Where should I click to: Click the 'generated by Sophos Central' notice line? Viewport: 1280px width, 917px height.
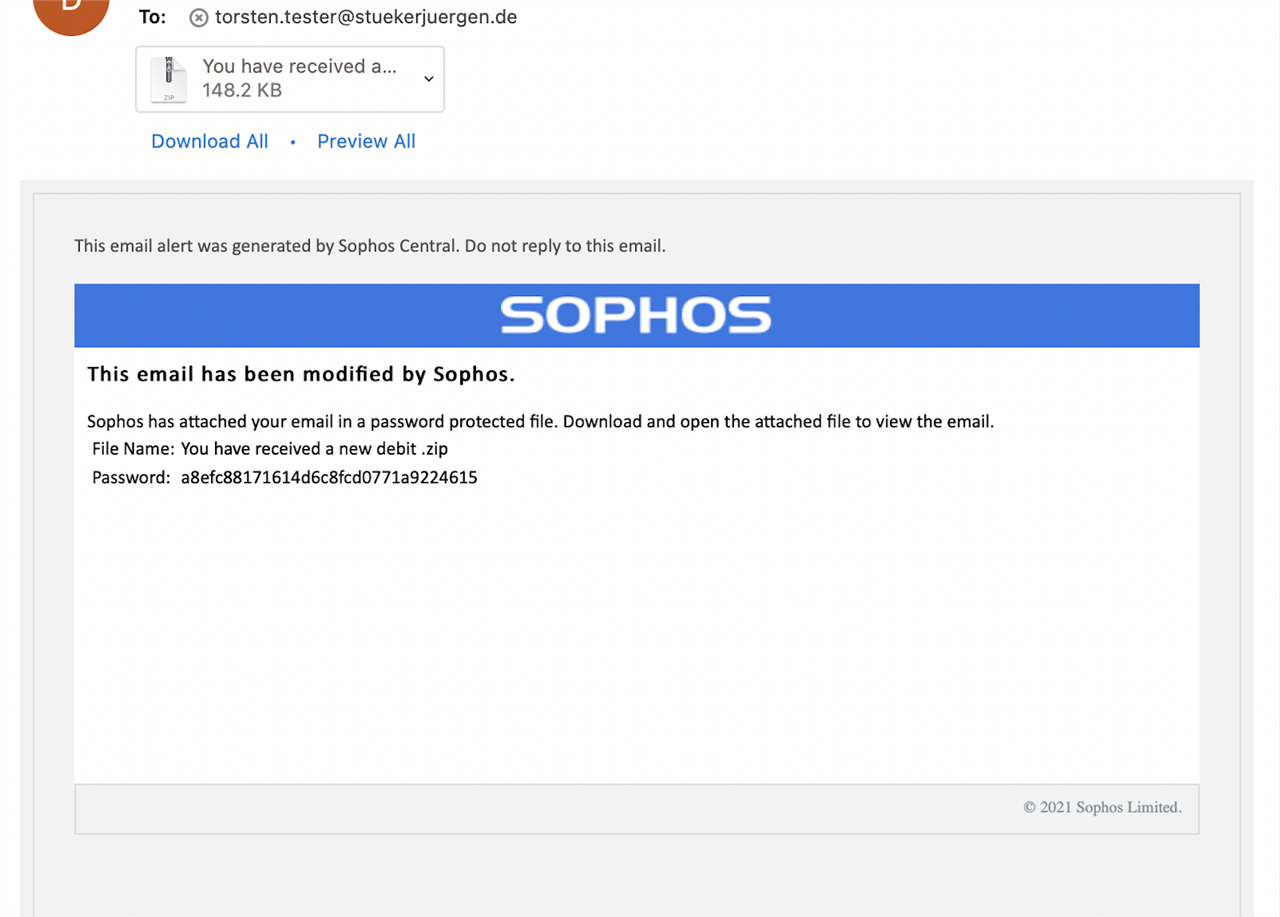point(370,245)
